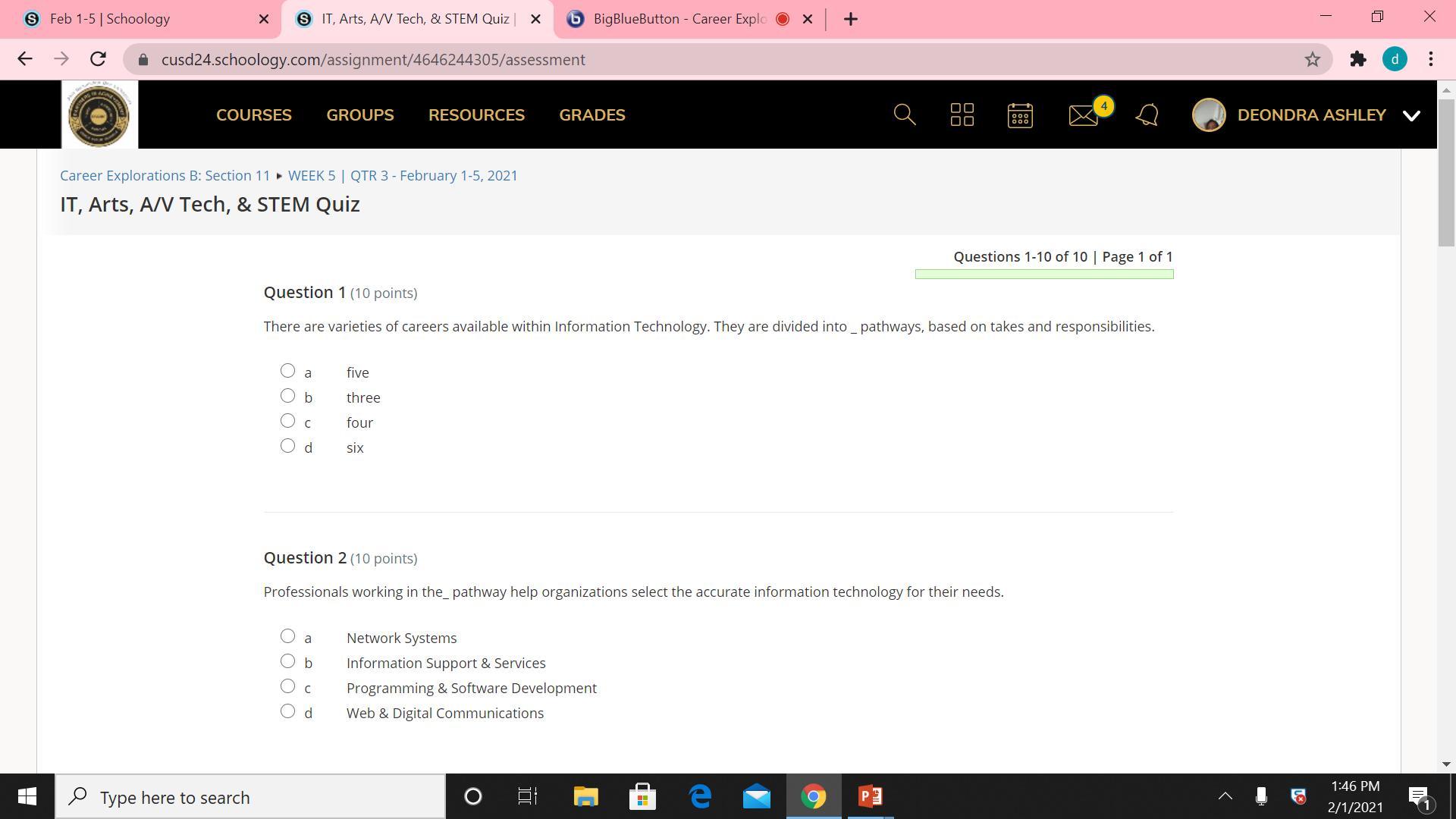
Task: Open the Schoology calendar icon
Action: (1019, 115)
